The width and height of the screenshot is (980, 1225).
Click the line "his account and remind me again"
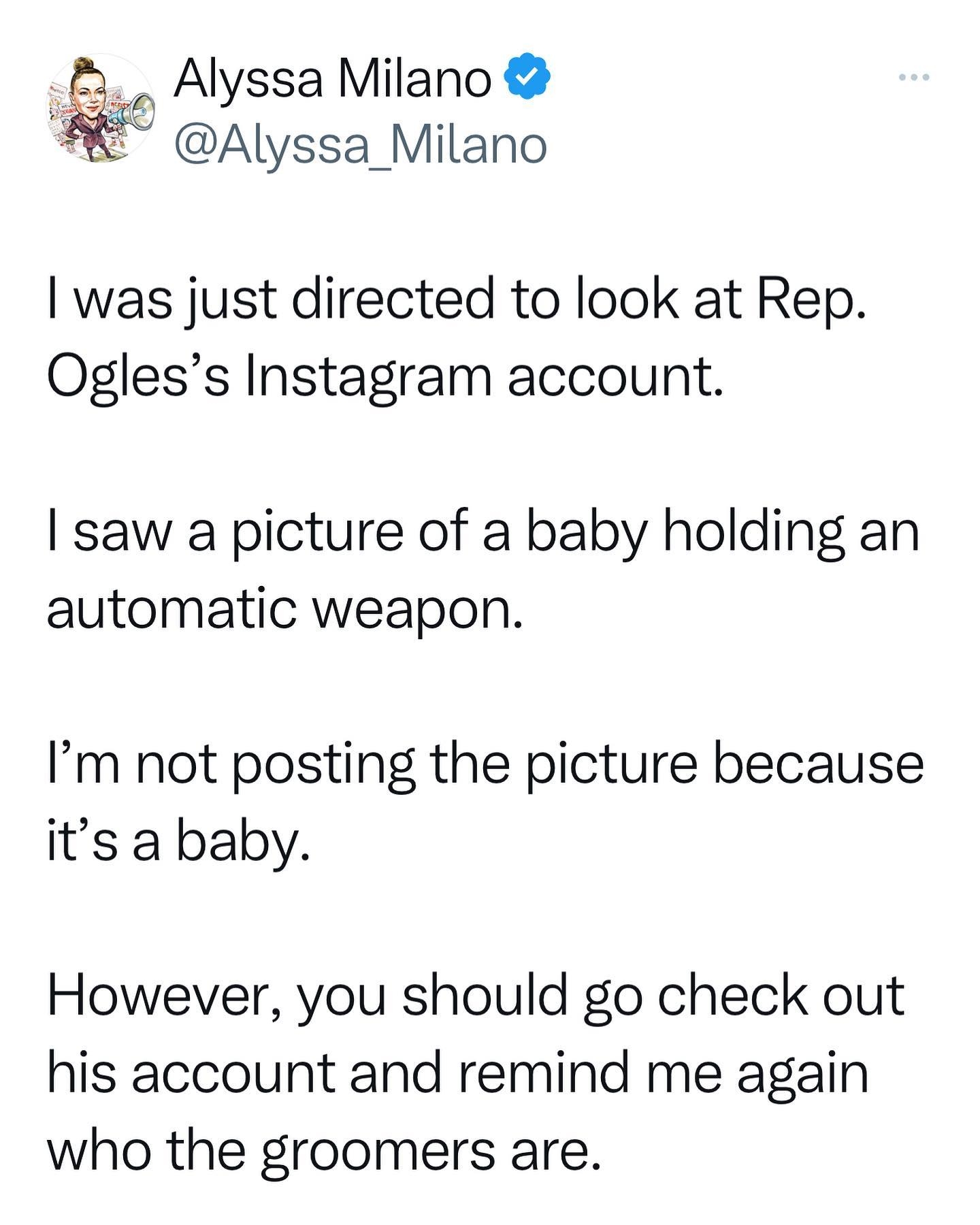pos(457,1073)
